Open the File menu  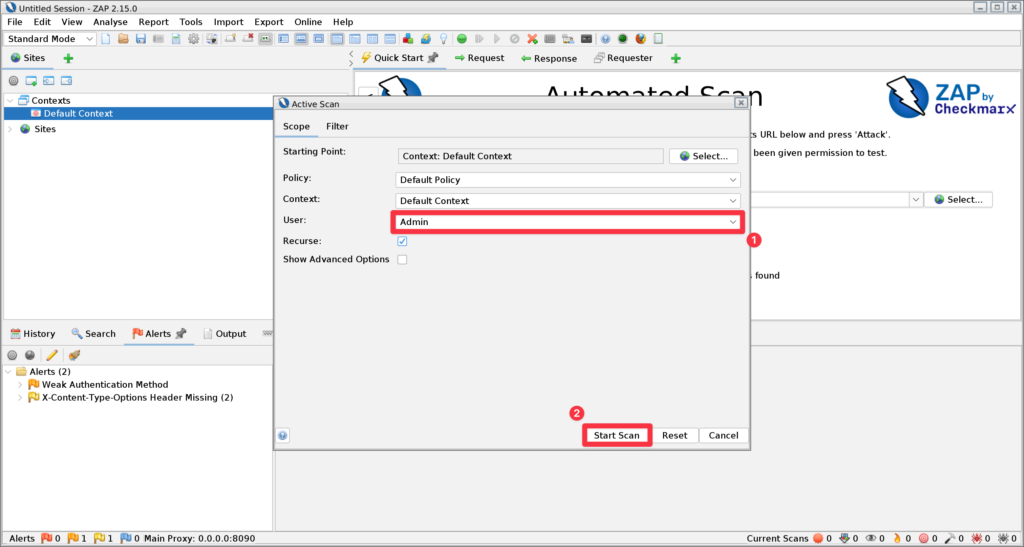point(14,22)
